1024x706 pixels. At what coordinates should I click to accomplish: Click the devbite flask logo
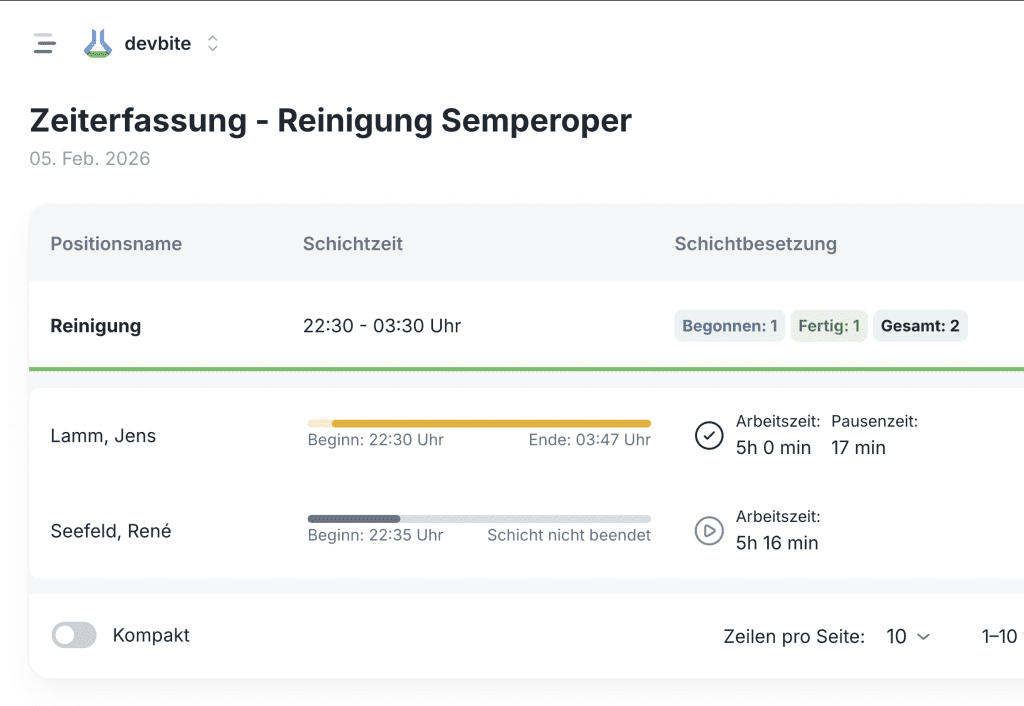pyautogui.click(x=97, y=44)
